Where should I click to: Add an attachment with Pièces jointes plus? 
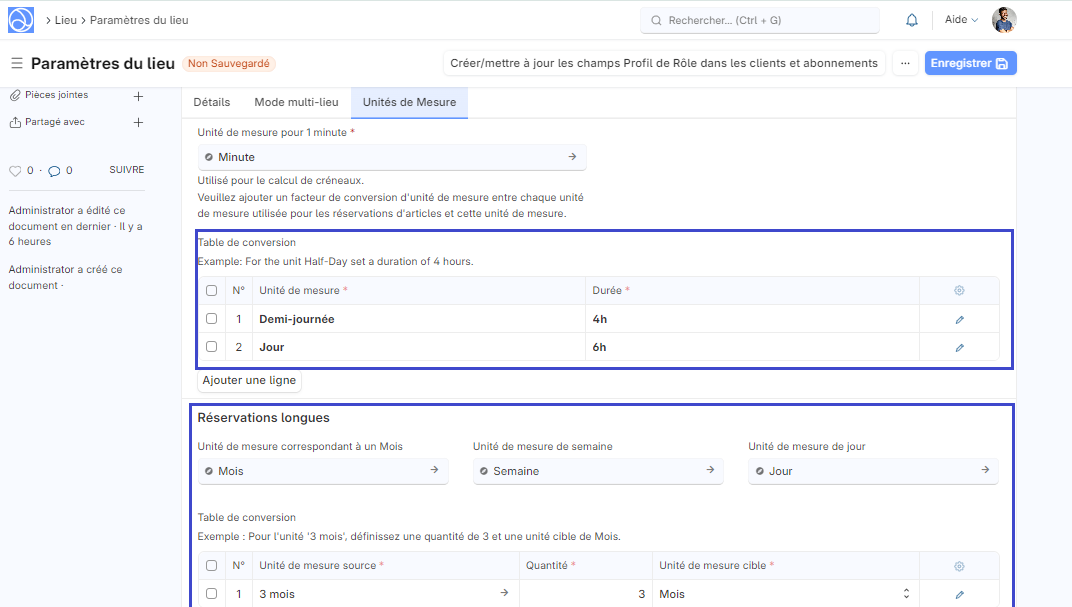(x=139, y=96)
